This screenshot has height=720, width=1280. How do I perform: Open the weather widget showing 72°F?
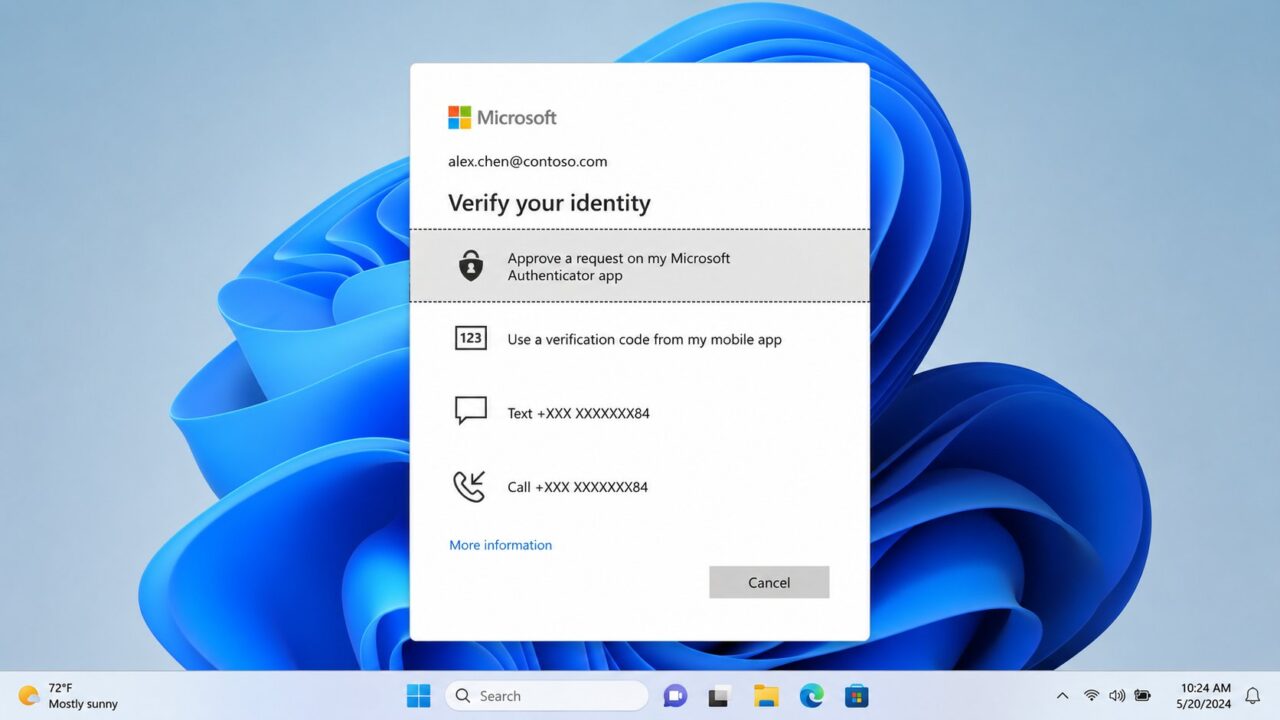pos(68,696)
